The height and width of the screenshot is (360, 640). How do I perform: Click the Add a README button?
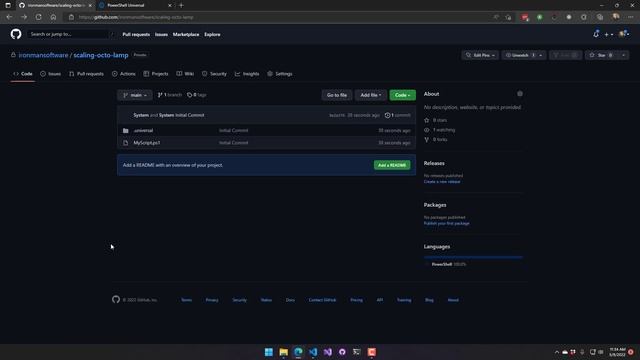tap(392, 165)
